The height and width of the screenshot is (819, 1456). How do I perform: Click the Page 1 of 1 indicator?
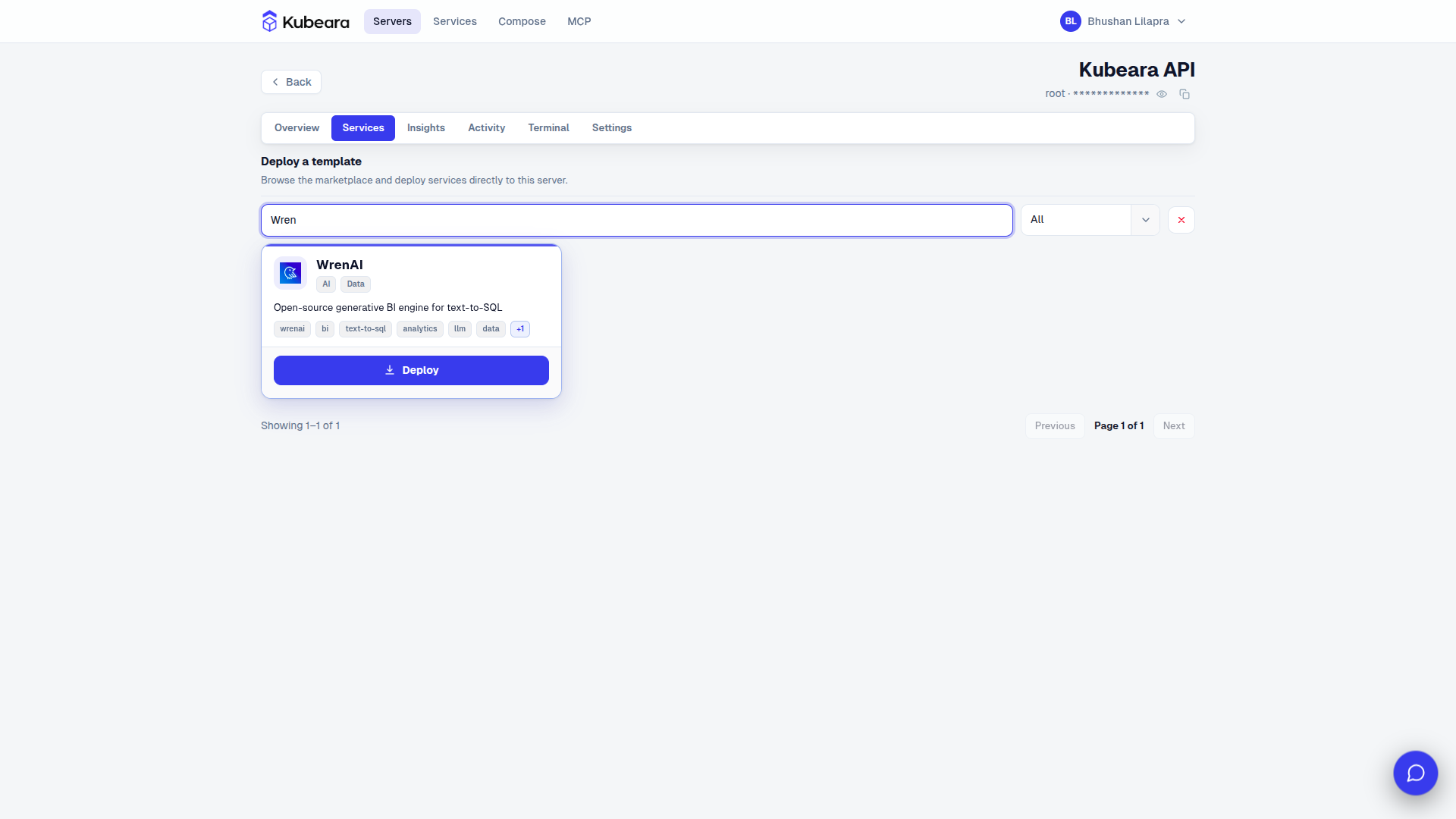point(1119,426)
